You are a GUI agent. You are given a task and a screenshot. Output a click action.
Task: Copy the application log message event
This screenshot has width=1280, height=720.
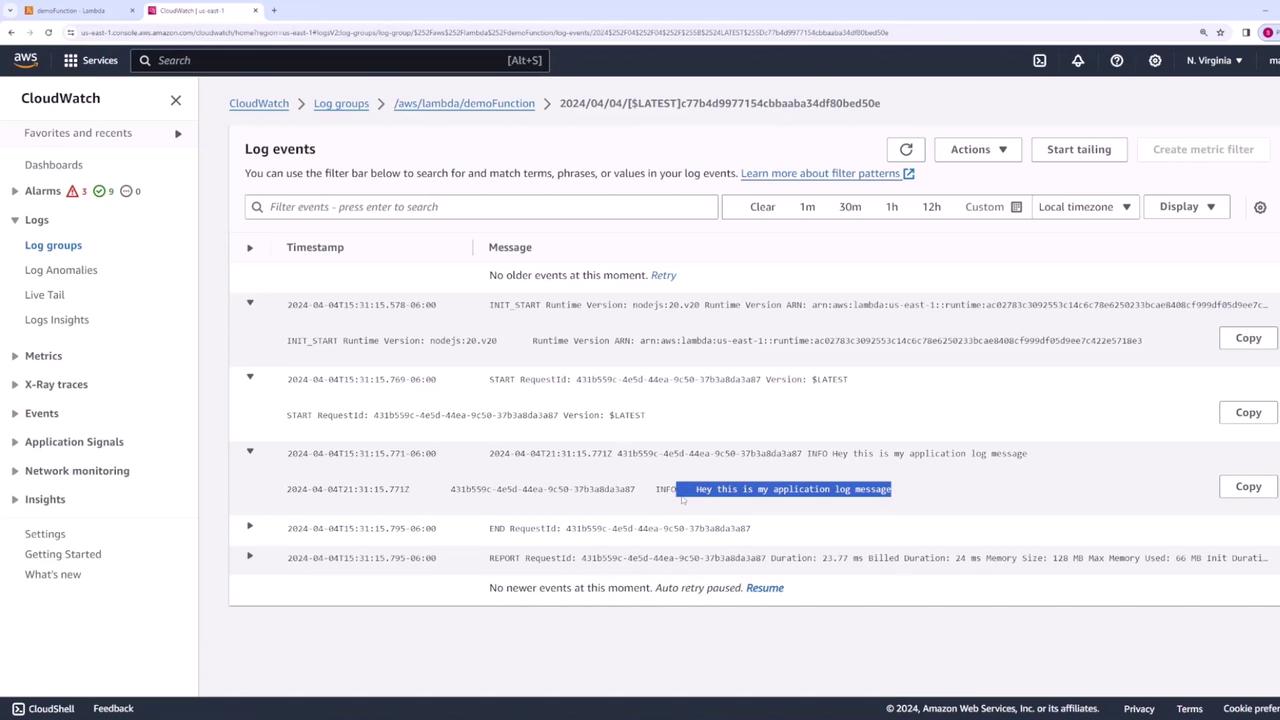click(1248, 486)
